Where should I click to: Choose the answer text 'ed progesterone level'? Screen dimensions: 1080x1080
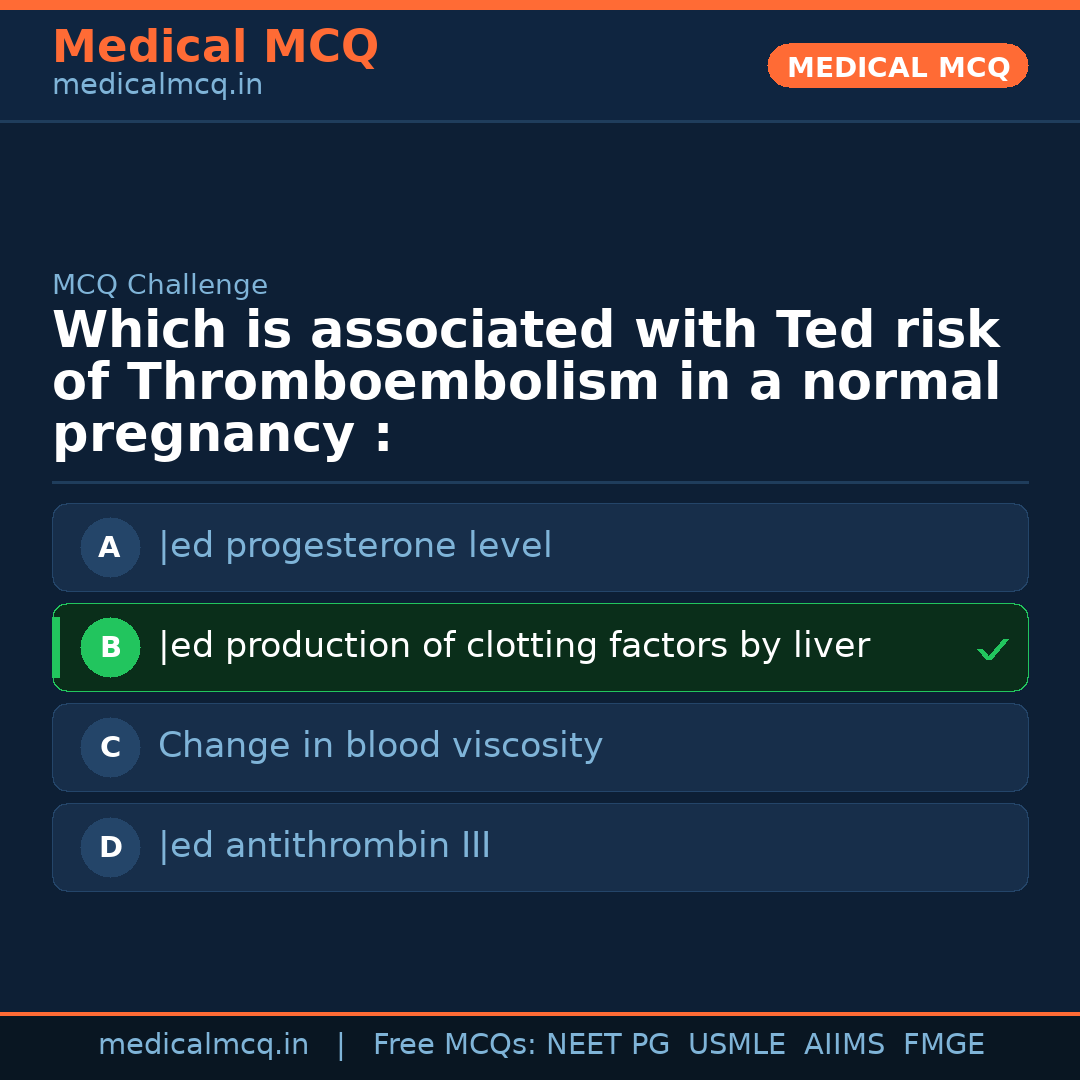click(355, 546)
